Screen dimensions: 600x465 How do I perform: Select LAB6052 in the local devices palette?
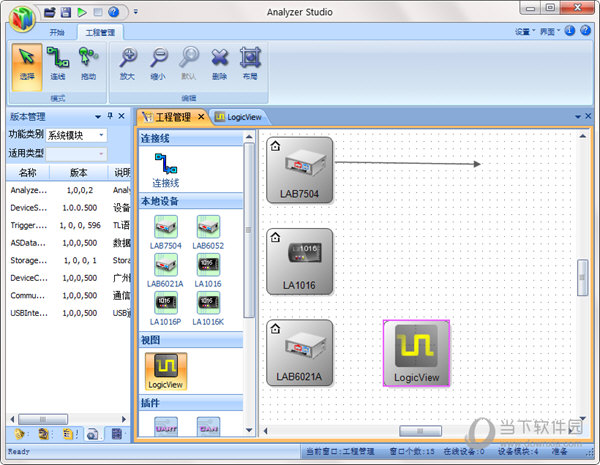pyautogui.click(x=208, y=233)
